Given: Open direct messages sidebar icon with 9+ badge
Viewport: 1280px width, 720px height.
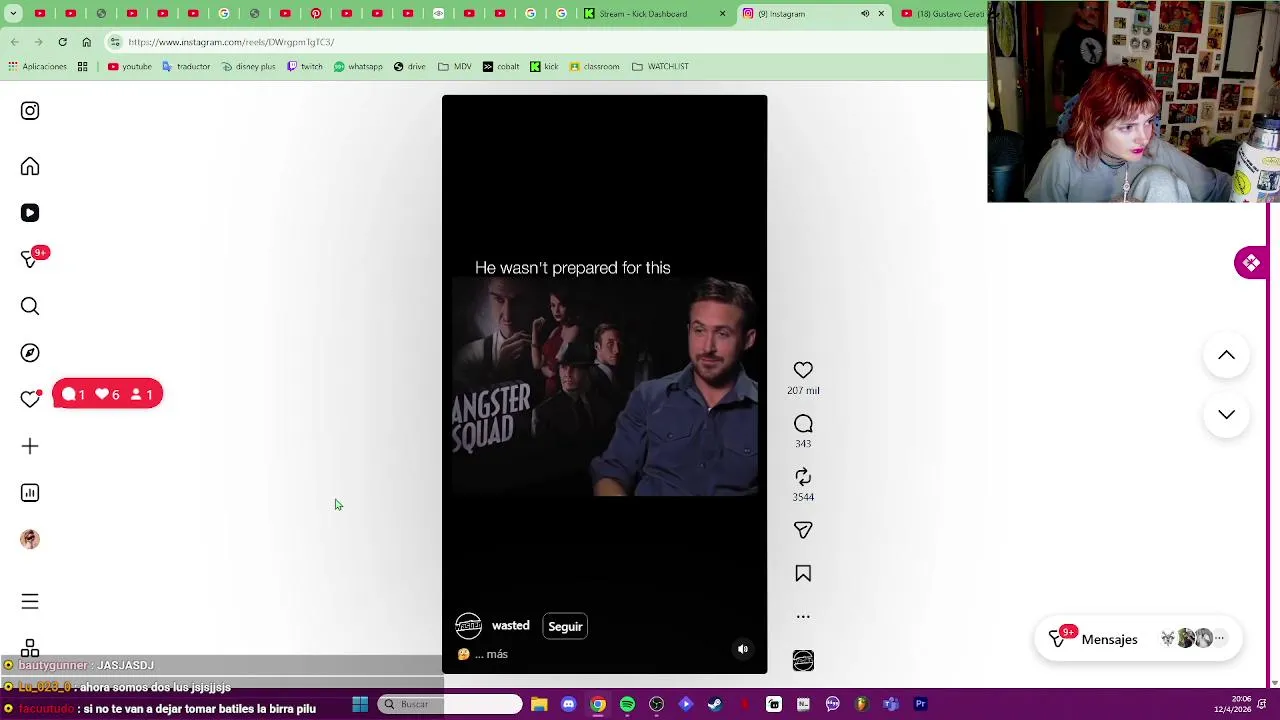Looking at the screenshot, I should pyautogui.click(x=30, y=259).
